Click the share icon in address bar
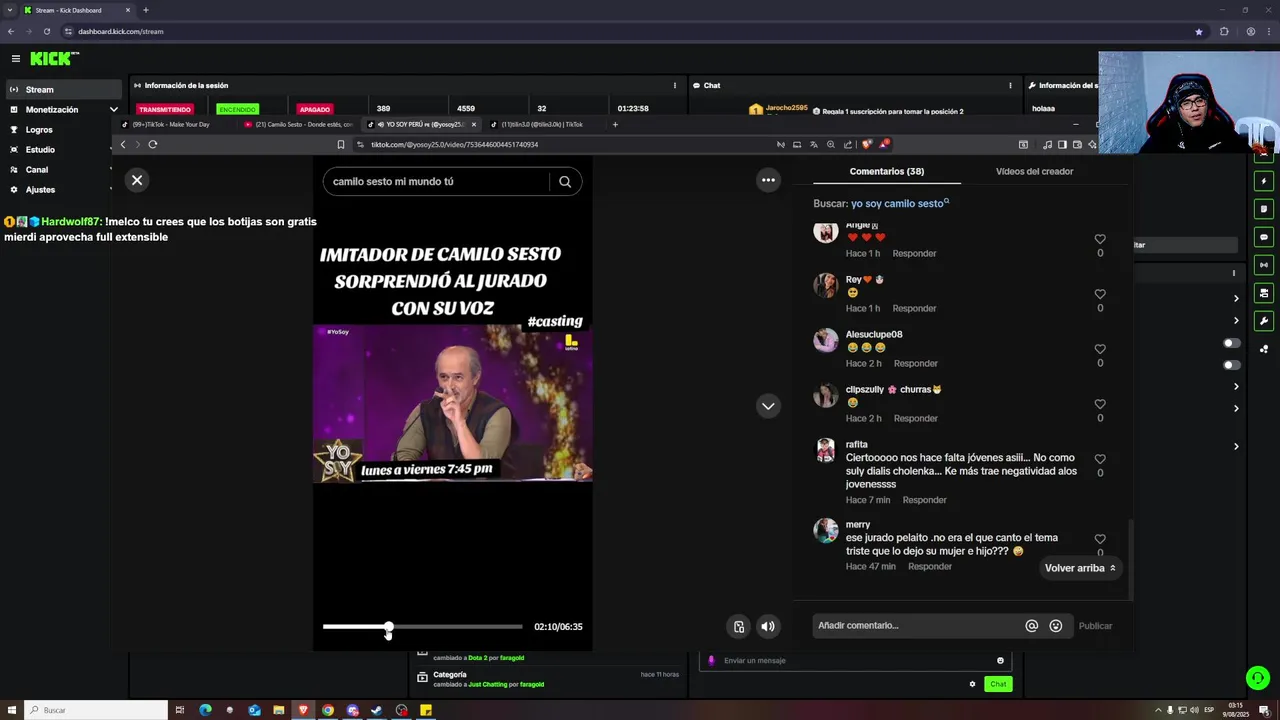The width and height of the screenshot is (1280, 720). click(x=848, y=144)
